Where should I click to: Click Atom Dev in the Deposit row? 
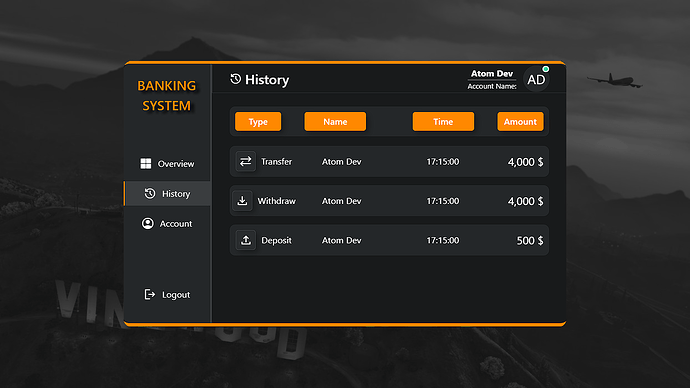coord(341,240)
